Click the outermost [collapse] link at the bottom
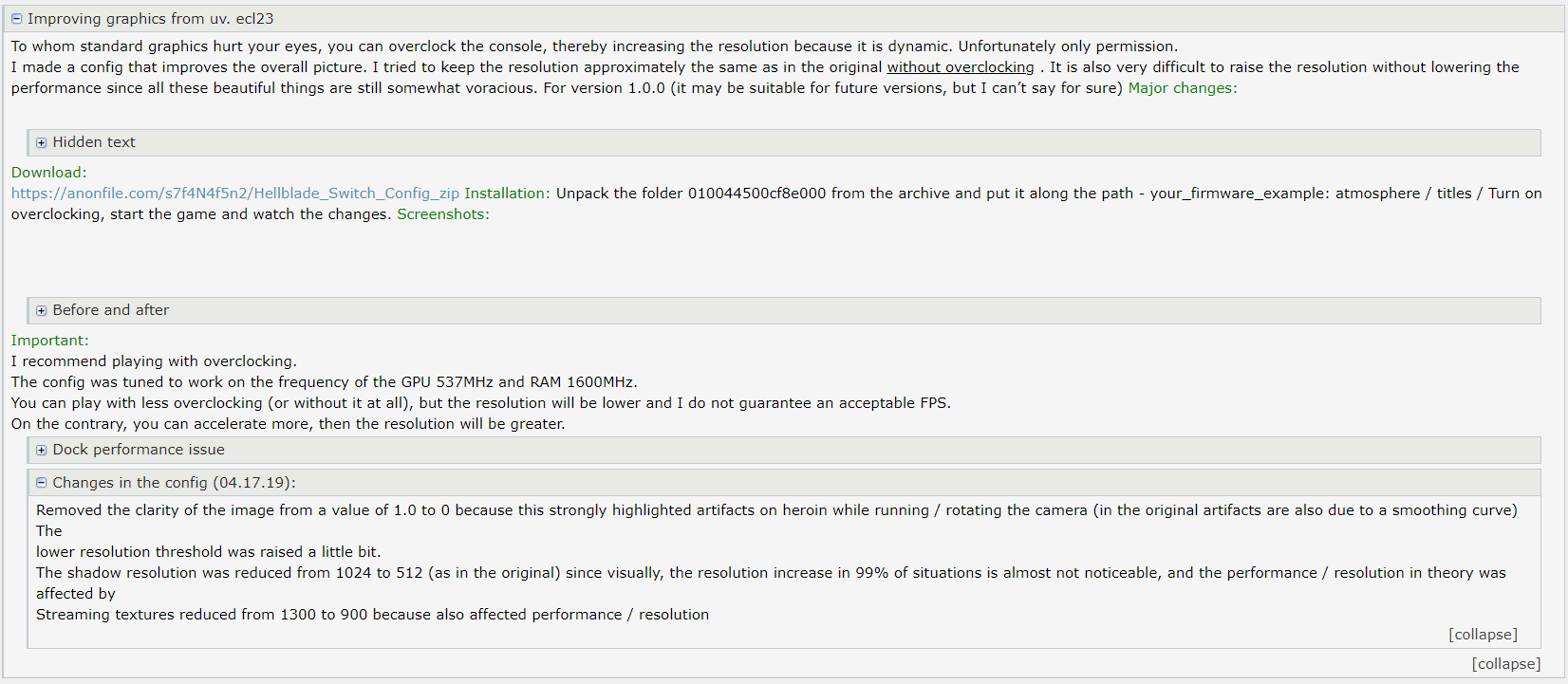The image size is (1568, 684). click(x=1506, y=664)
